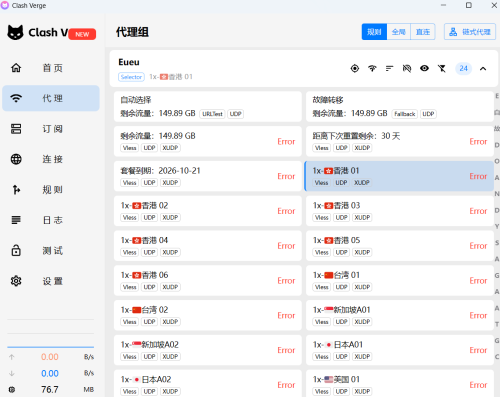500x397 pixels.
Task: Click the Clash Verge cat logo
Action: 15,32
